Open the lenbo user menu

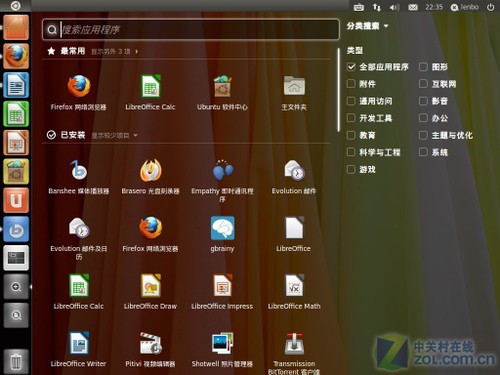pyautogui.click(x=464, y=7)
